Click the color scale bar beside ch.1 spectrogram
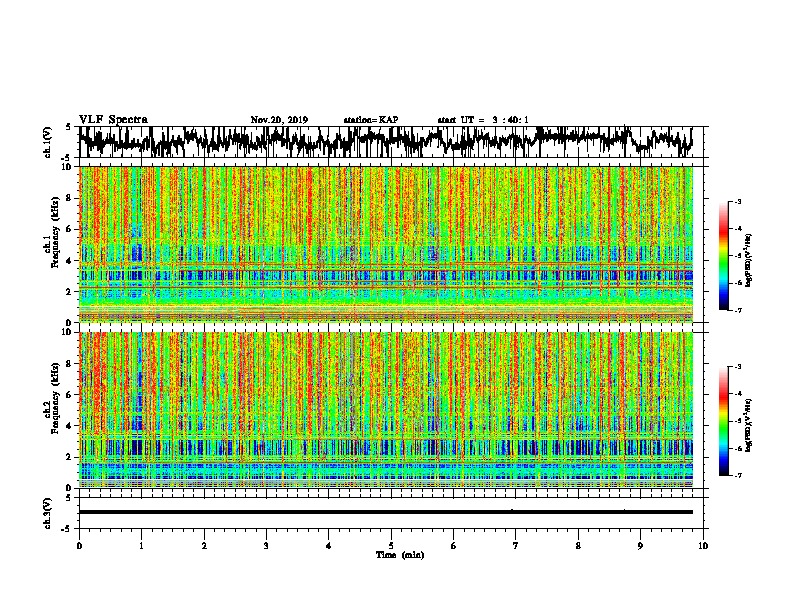This screenshot has width=792, height=612. click(x=723, y=256)
